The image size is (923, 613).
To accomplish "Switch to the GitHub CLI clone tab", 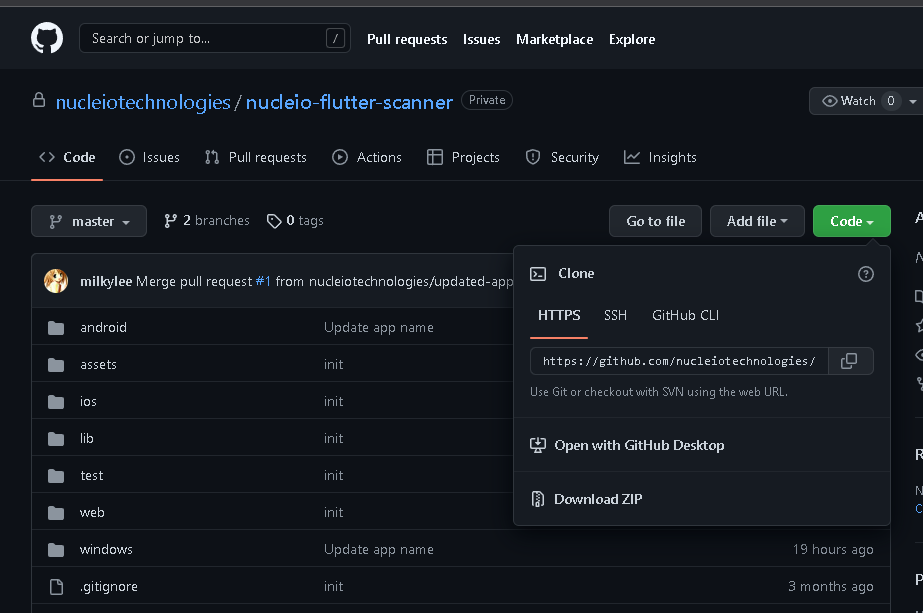I will [x=685, y=316].
